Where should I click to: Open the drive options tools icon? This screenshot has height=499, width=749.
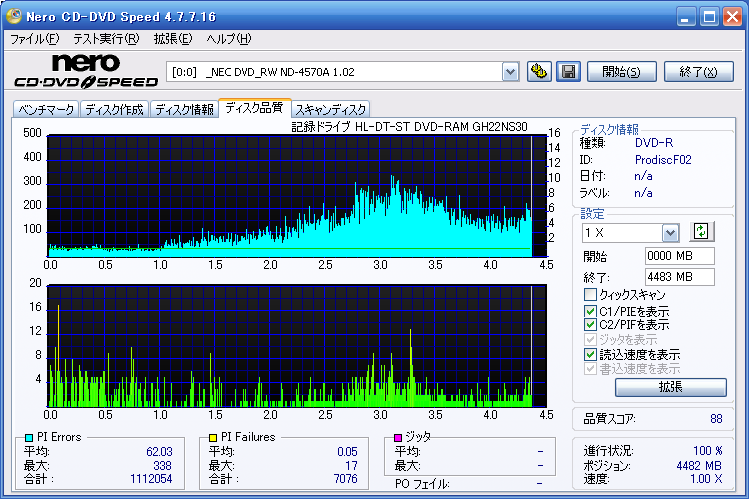click(539, 72)
